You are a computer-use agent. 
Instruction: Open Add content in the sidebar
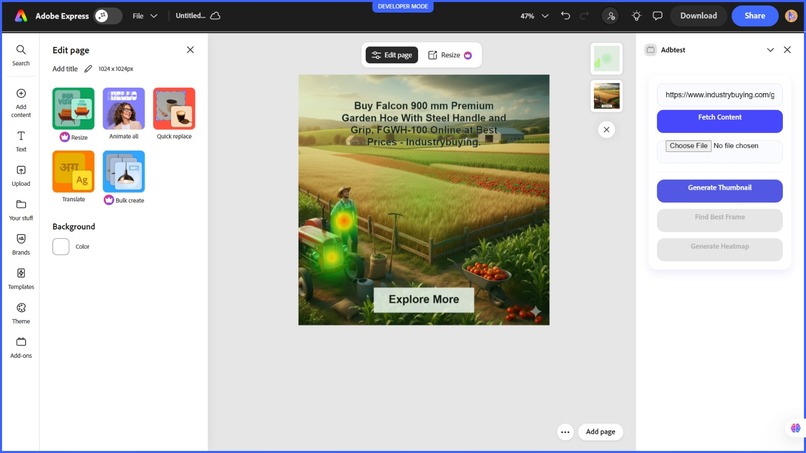tap(21, 103)
